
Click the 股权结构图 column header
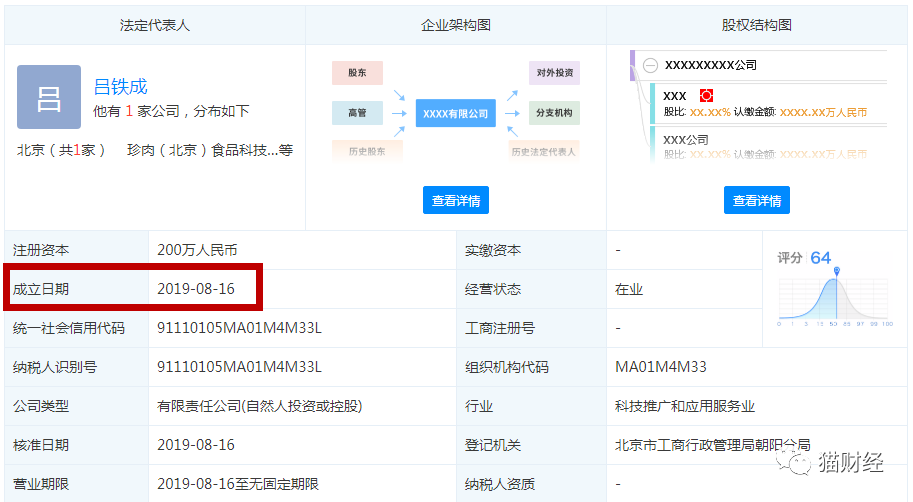pos(757,25)
